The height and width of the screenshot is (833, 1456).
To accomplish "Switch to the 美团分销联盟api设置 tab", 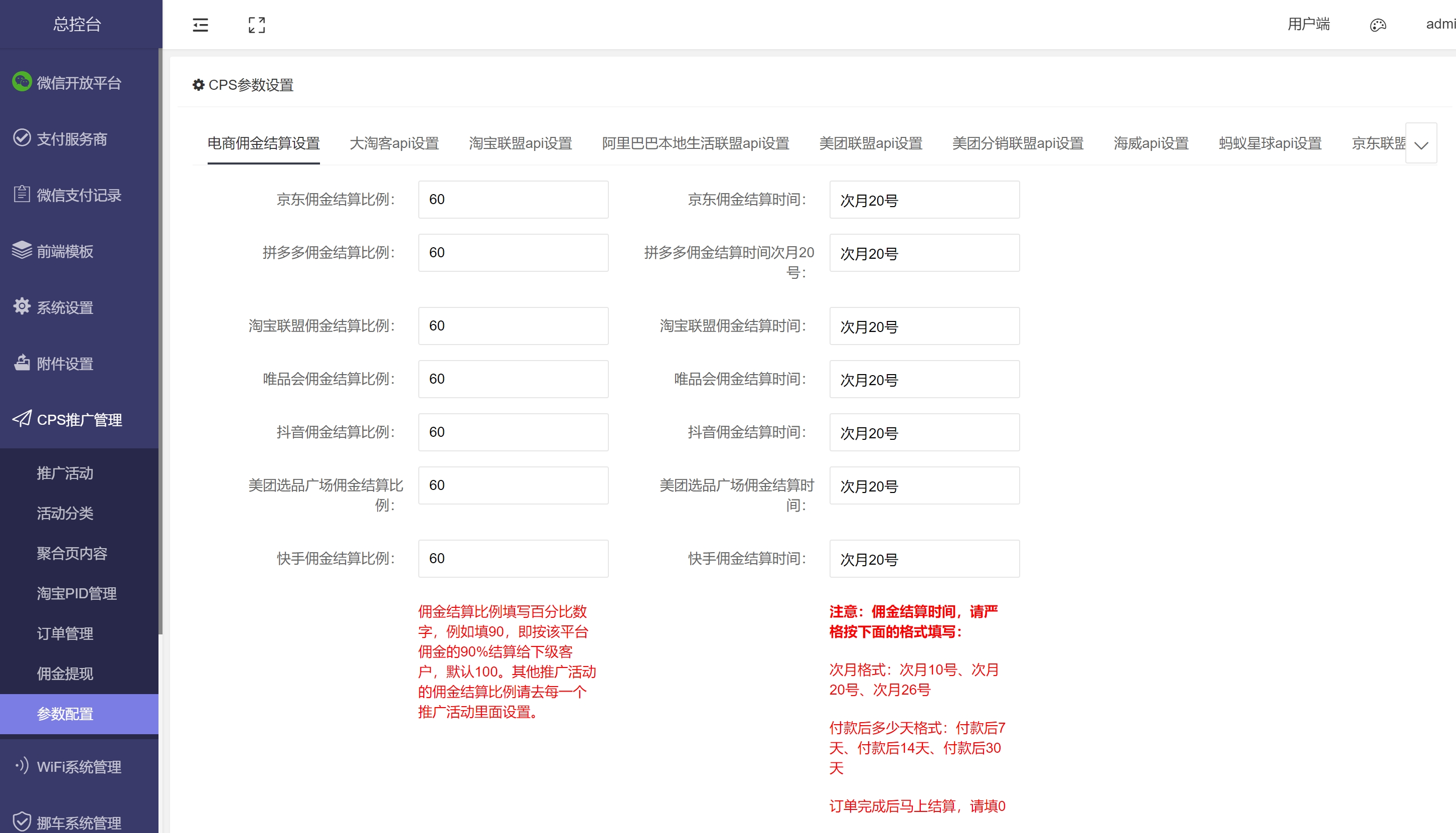I will pyautogui.click(x=1018, y=143).
